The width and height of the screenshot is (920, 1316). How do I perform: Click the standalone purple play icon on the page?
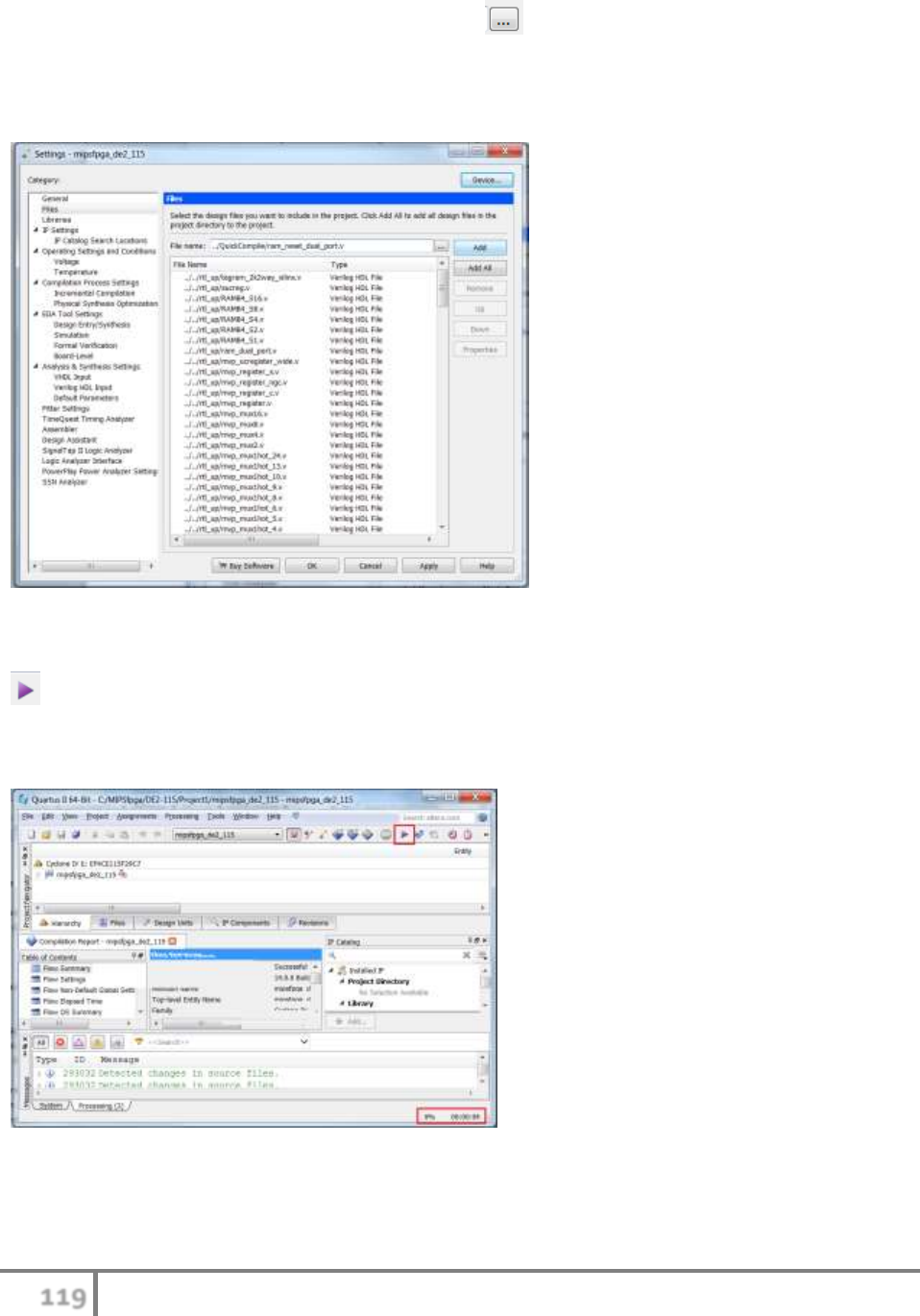tap(26, 689)
